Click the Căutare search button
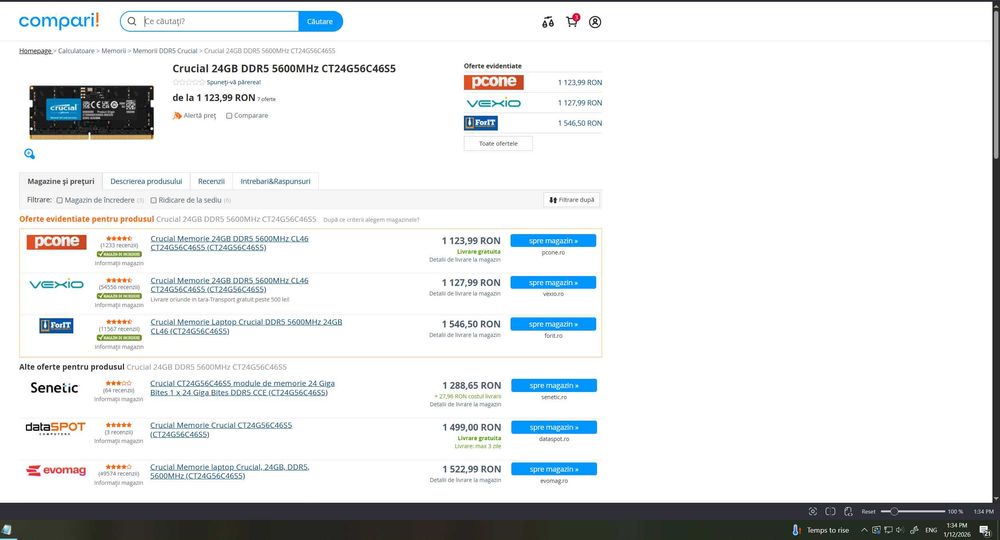 [x=320, y=21]
